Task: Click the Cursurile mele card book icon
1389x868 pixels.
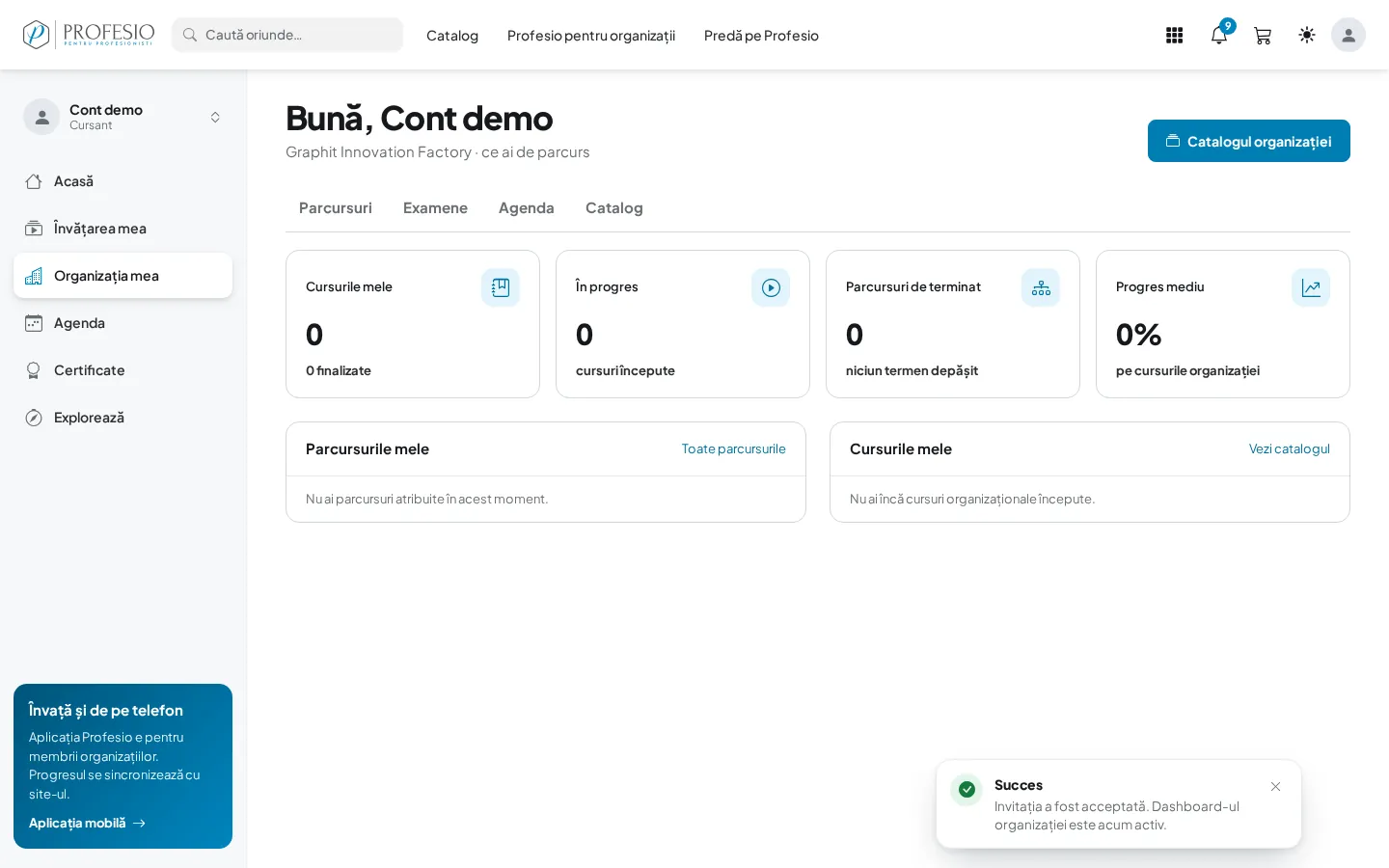Action: 501,287
